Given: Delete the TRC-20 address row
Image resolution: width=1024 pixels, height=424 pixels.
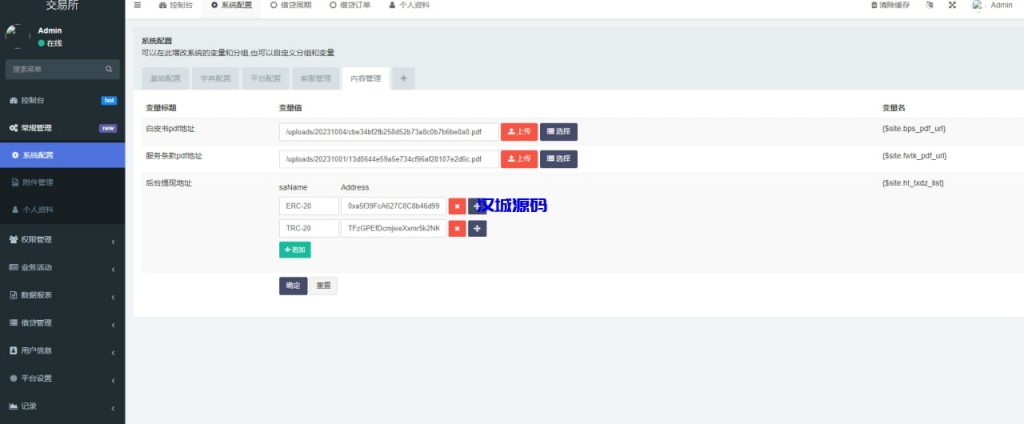Looking at the screenshot, I should 456,229.
